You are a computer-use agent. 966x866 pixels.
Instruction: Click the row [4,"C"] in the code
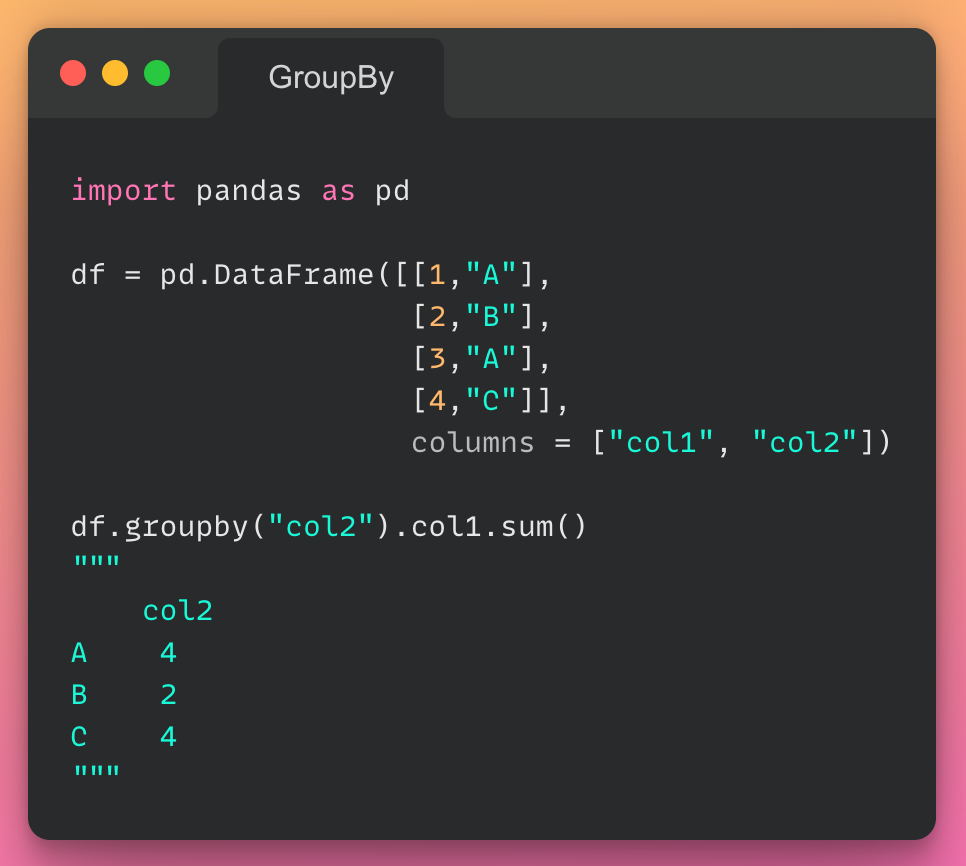tap(472, 400)
